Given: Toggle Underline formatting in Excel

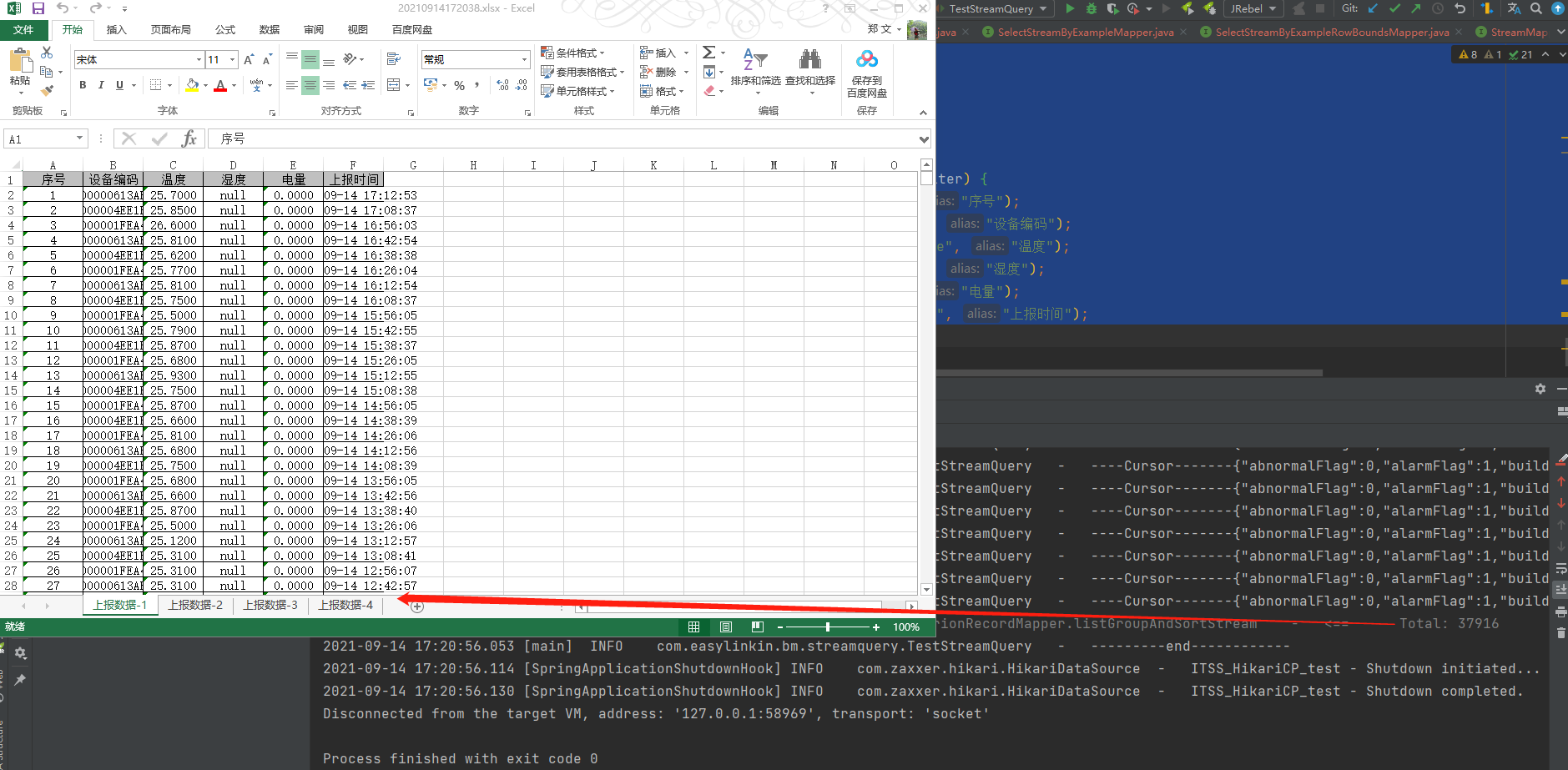Looking at the screenshot, I should tap(119, 85).
